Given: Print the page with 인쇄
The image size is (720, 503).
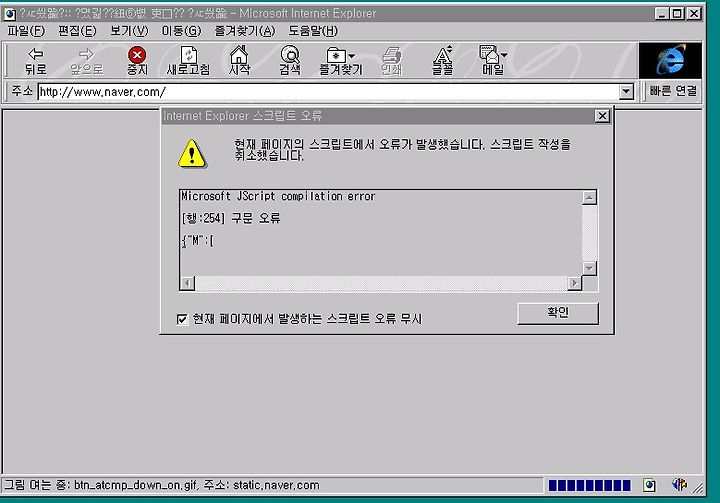Looking at the screenshot, I should point(392,61).
